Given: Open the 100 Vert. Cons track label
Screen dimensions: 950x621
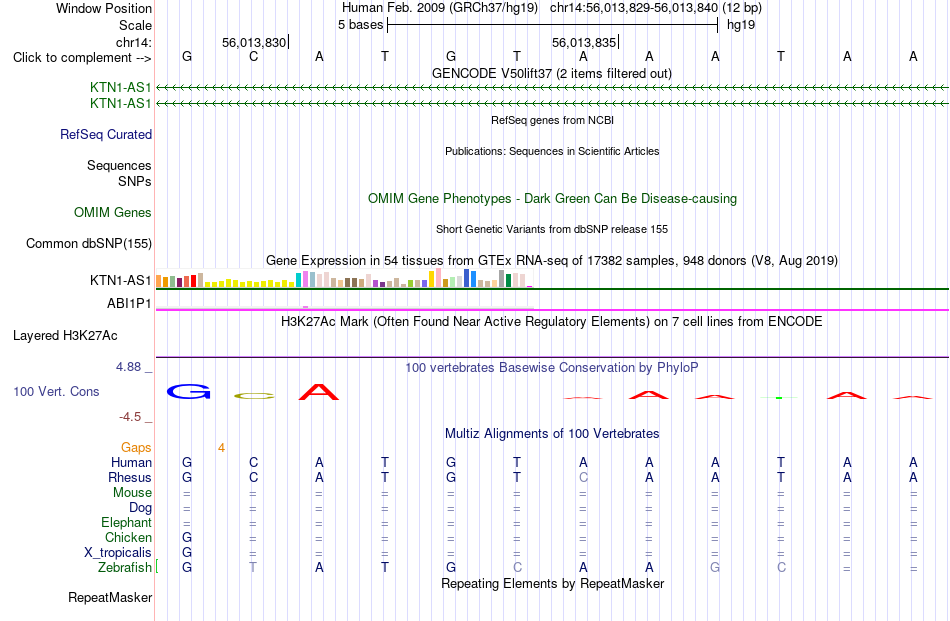Looking at the screenshot, I should (56, 391).
